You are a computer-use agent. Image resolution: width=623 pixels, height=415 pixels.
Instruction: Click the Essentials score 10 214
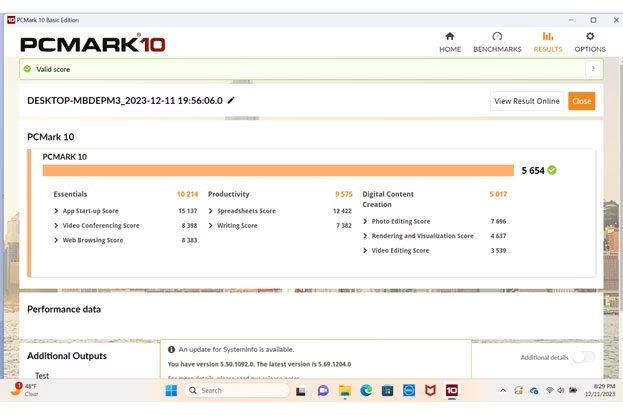(188, 194)
